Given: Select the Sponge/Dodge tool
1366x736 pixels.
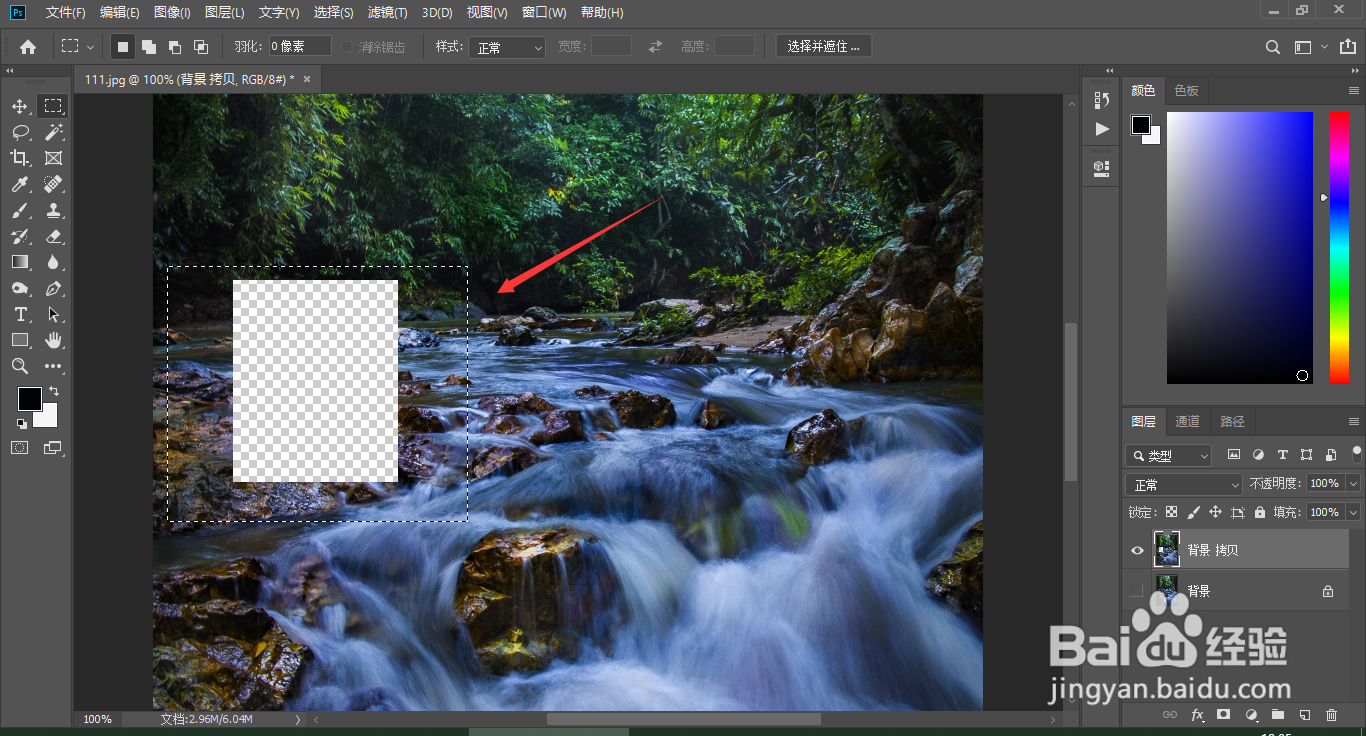Looking at the screenshot, I should click(20, 288).
